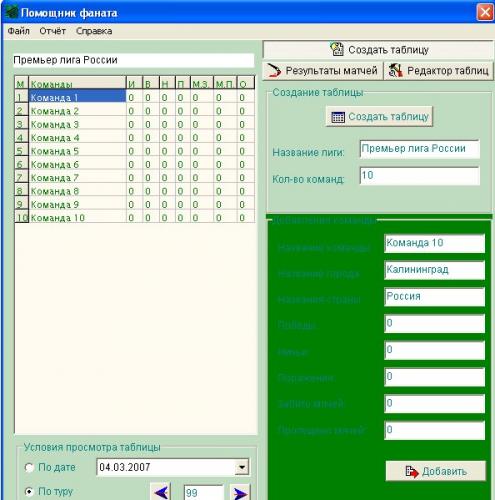This screenshot has height=500, width=495.
Task: Open the 'Файл' menu
Action: [19, 31]
